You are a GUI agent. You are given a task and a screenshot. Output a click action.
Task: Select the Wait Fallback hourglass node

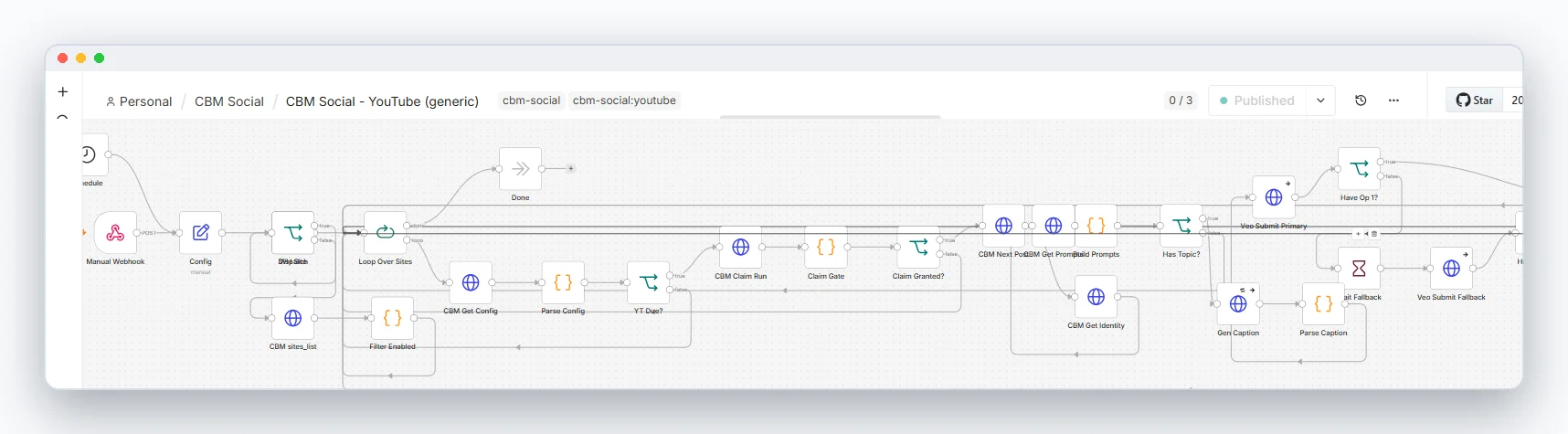pyautogui.click(x=1359, y=269)
